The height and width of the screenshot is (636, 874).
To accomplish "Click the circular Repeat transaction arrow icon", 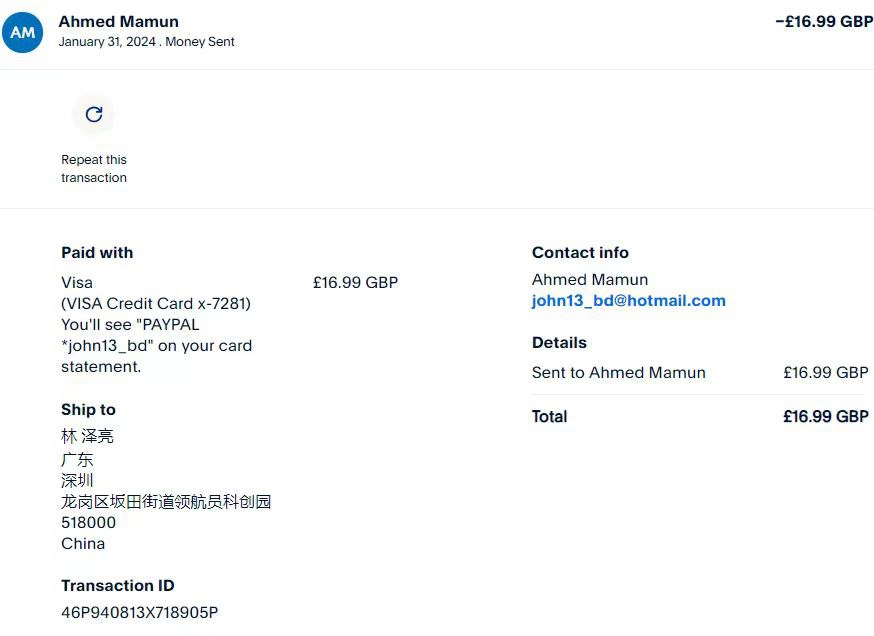I will [x=94, y=114].
